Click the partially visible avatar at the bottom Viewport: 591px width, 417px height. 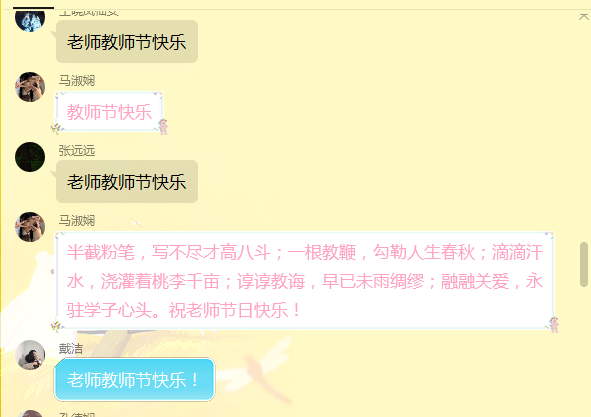click(30, 413)
